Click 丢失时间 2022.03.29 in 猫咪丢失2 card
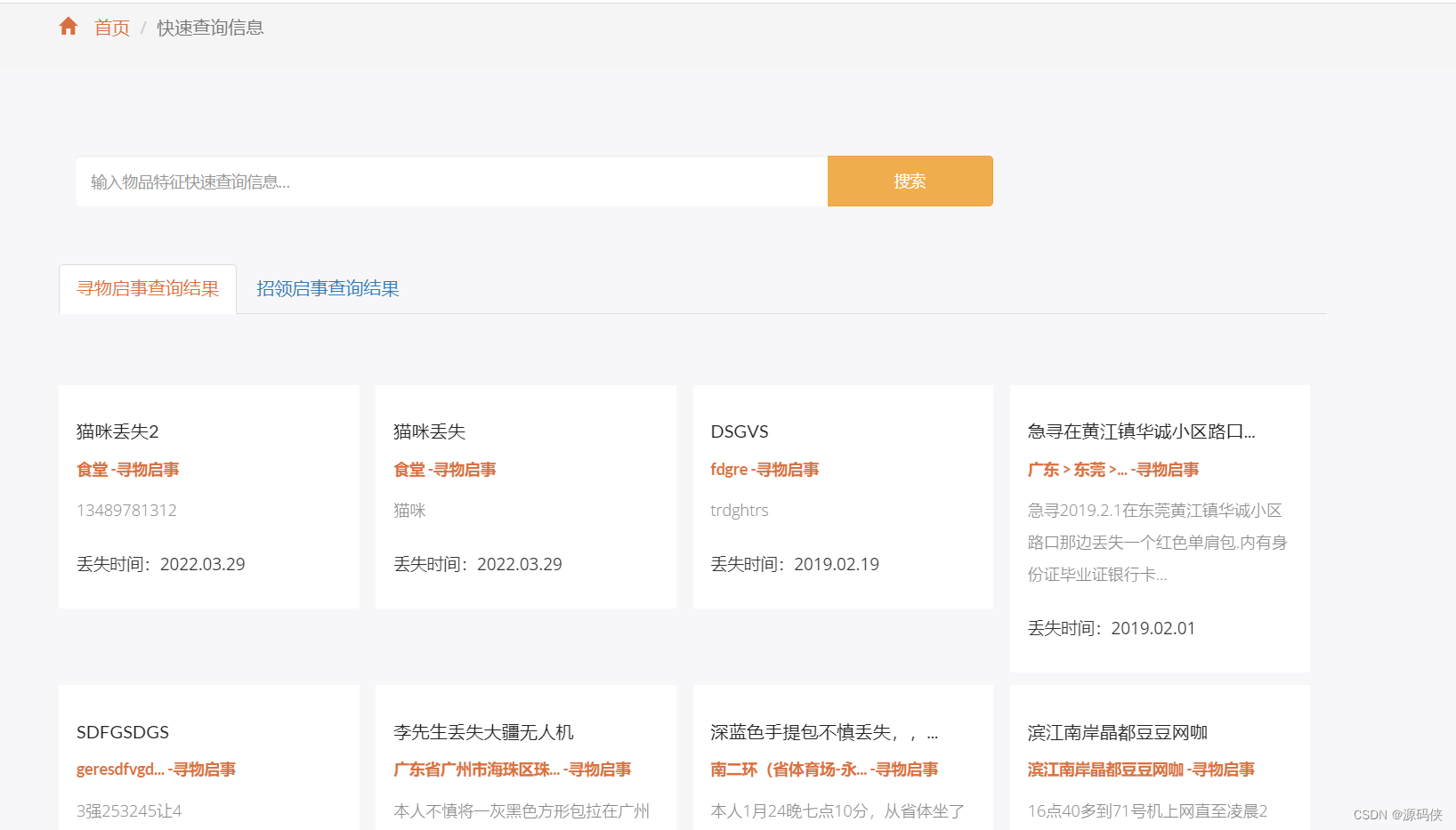Viewport: 1456px width, 830px height. point(161,564)
